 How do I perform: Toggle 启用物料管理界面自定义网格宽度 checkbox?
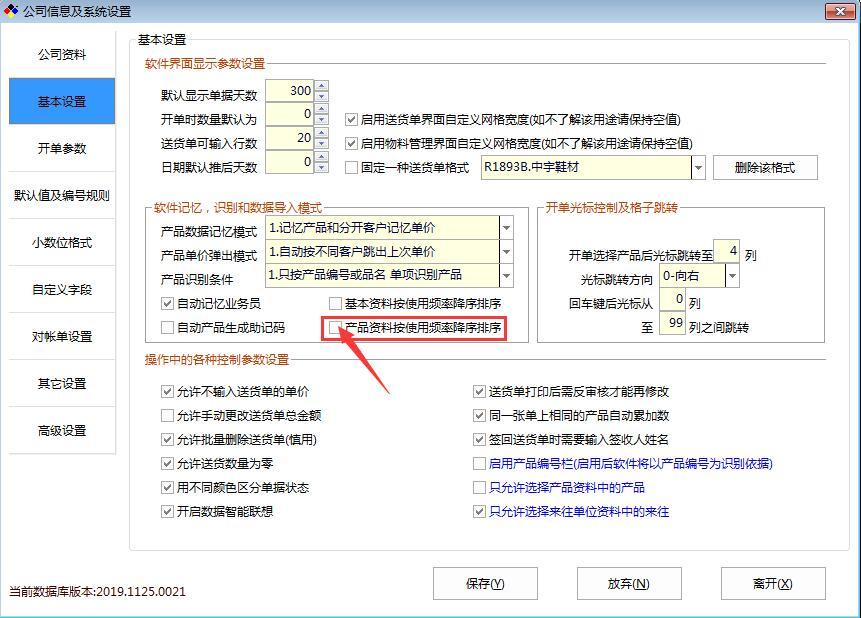point(351,143)
